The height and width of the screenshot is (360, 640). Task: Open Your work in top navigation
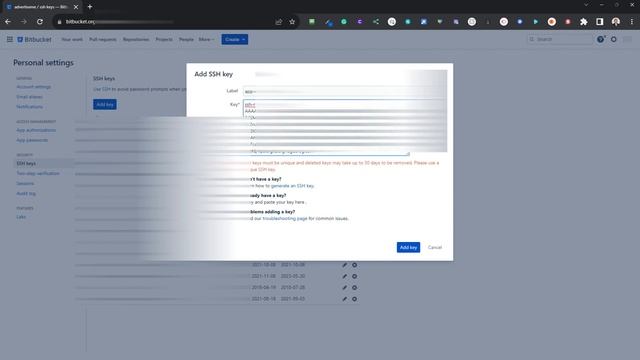tap(72, 40)
